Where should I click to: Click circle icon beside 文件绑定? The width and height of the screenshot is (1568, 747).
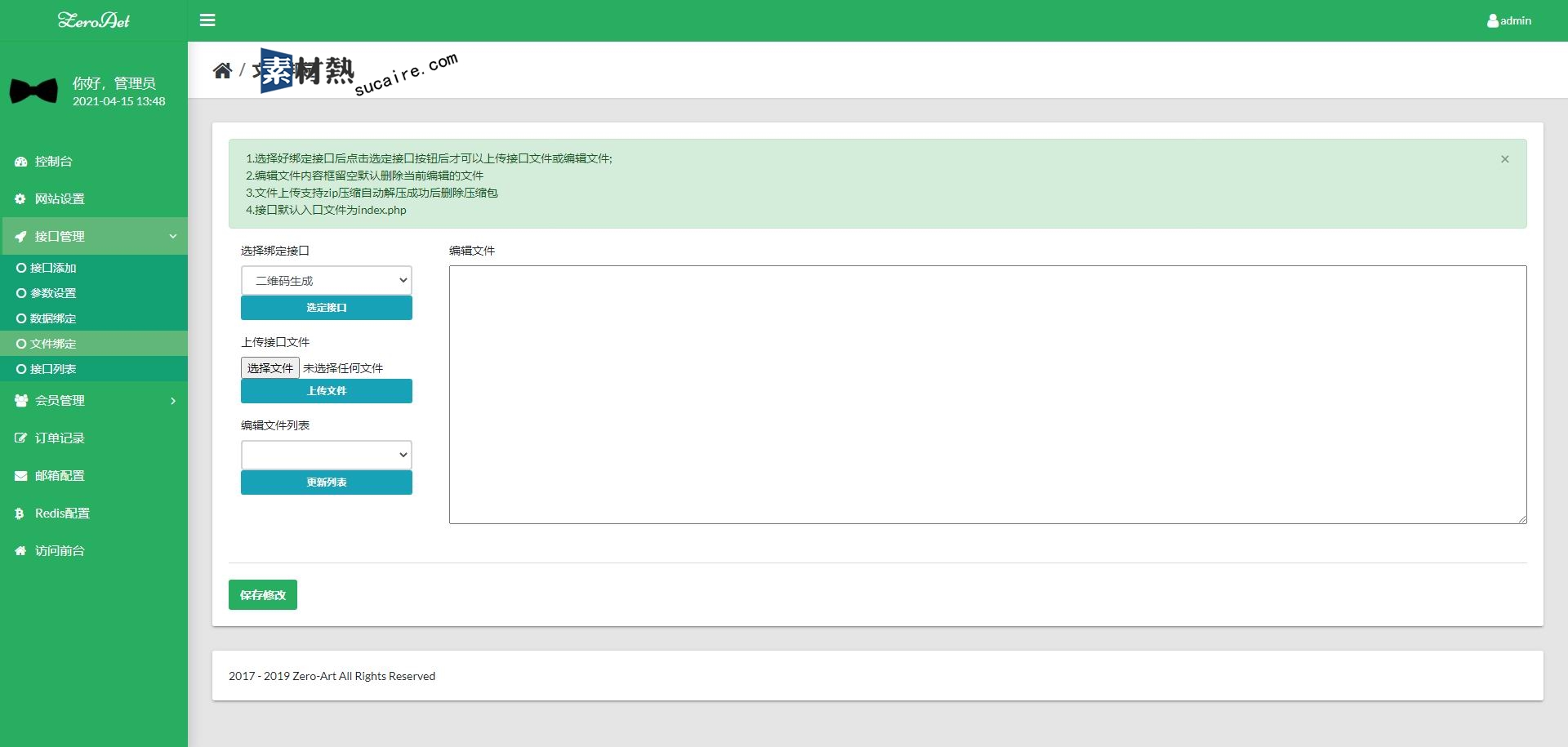point(21,344)
